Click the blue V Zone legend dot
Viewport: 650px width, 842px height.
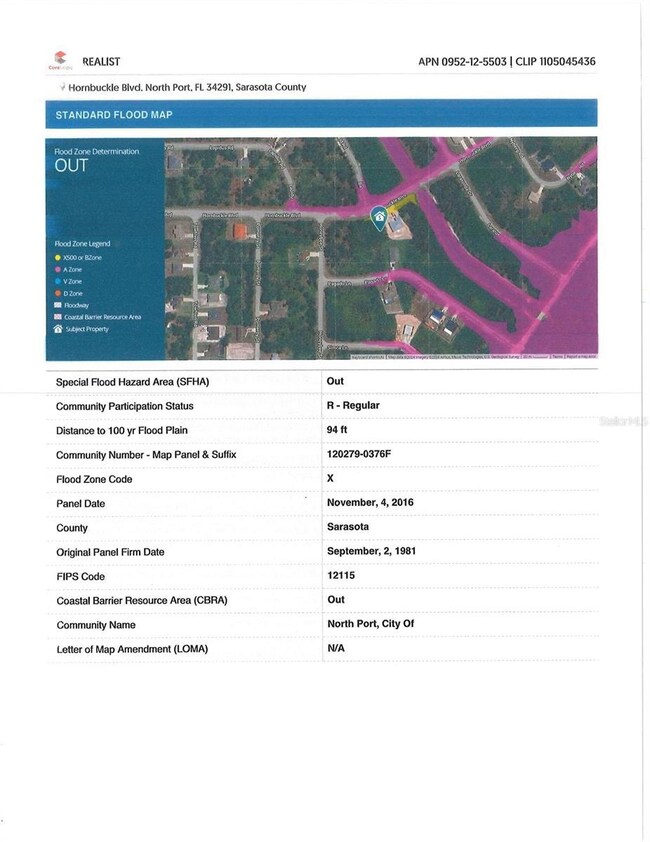pos(57,281)
